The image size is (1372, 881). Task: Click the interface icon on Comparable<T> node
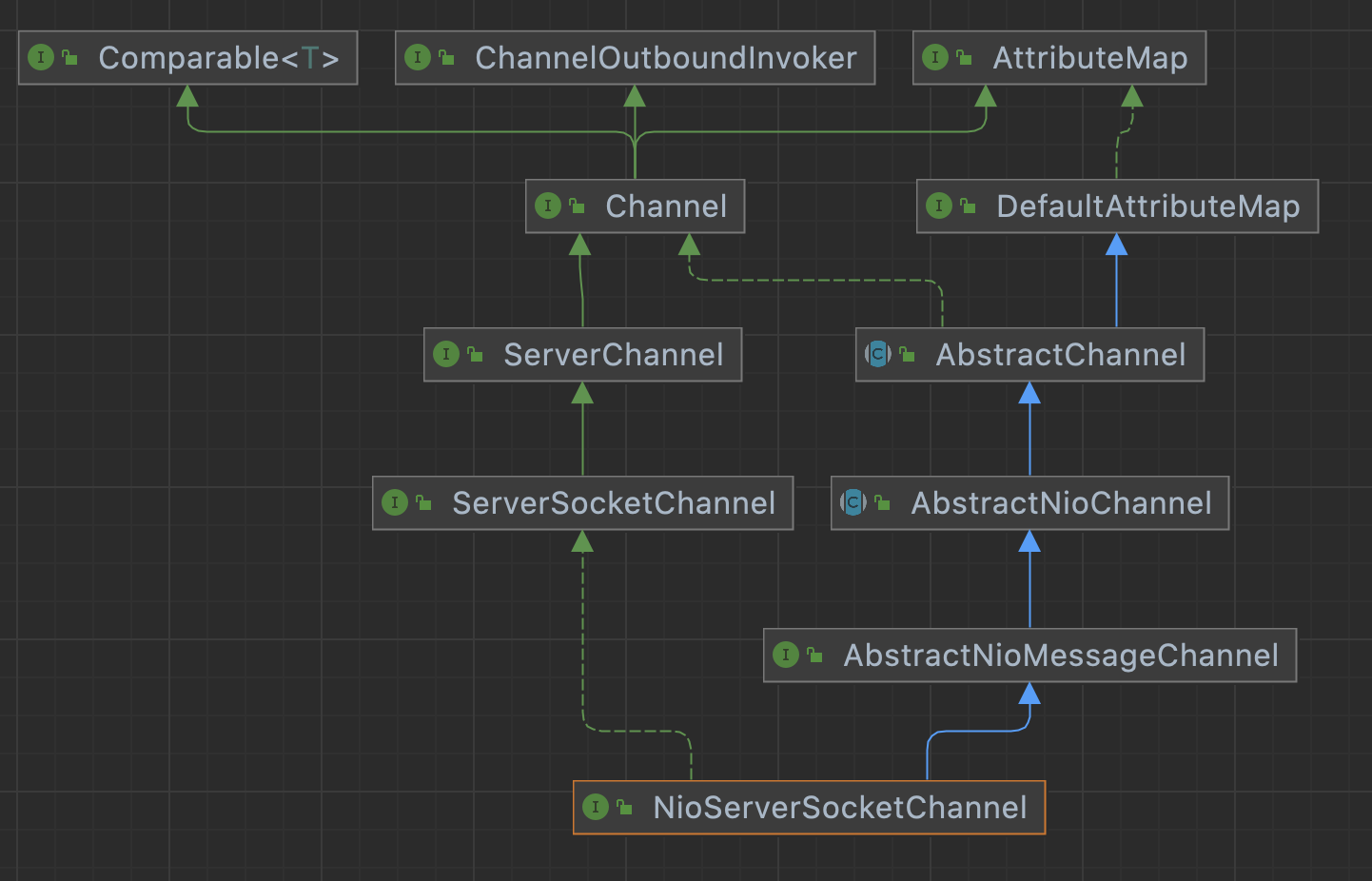pos(41,58)
